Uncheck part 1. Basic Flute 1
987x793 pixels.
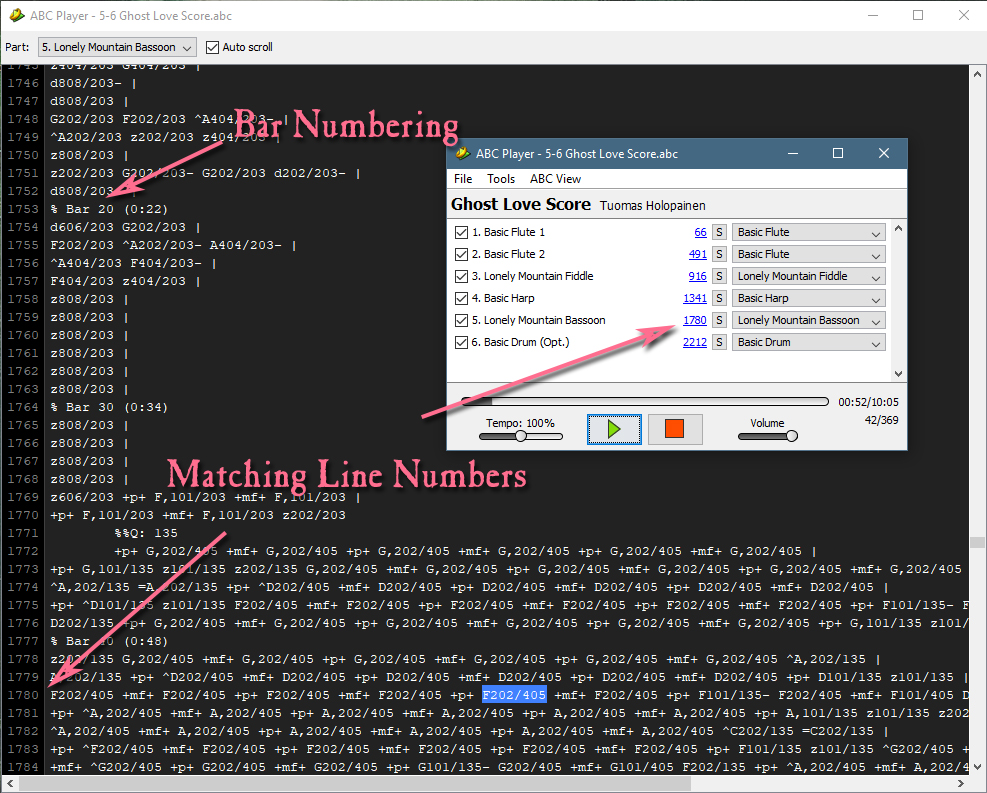pyautogui.click(x=461, y=232)
